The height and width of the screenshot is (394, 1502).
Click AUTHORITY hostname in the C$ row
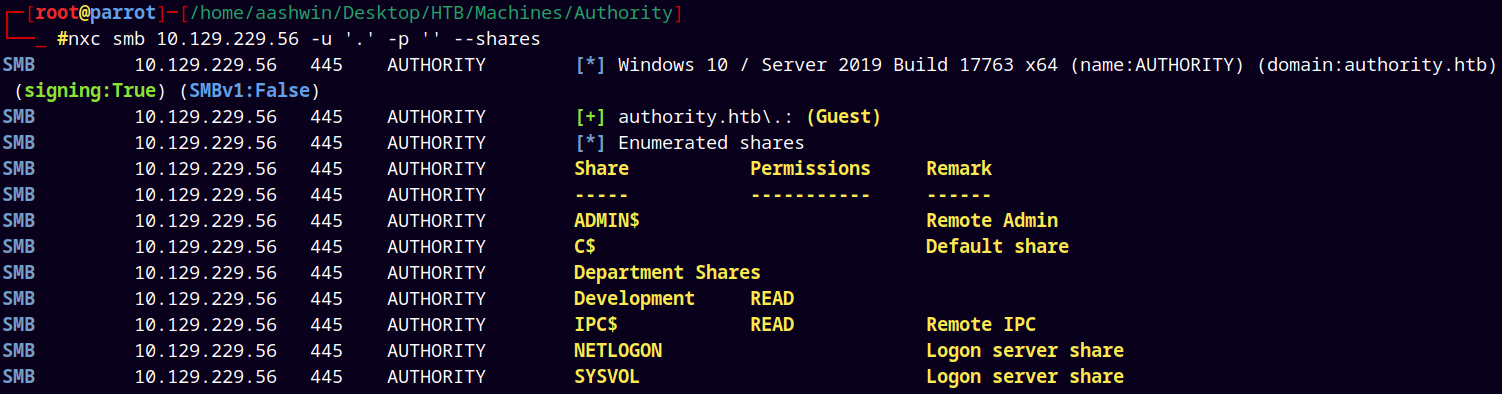[436, 247]
